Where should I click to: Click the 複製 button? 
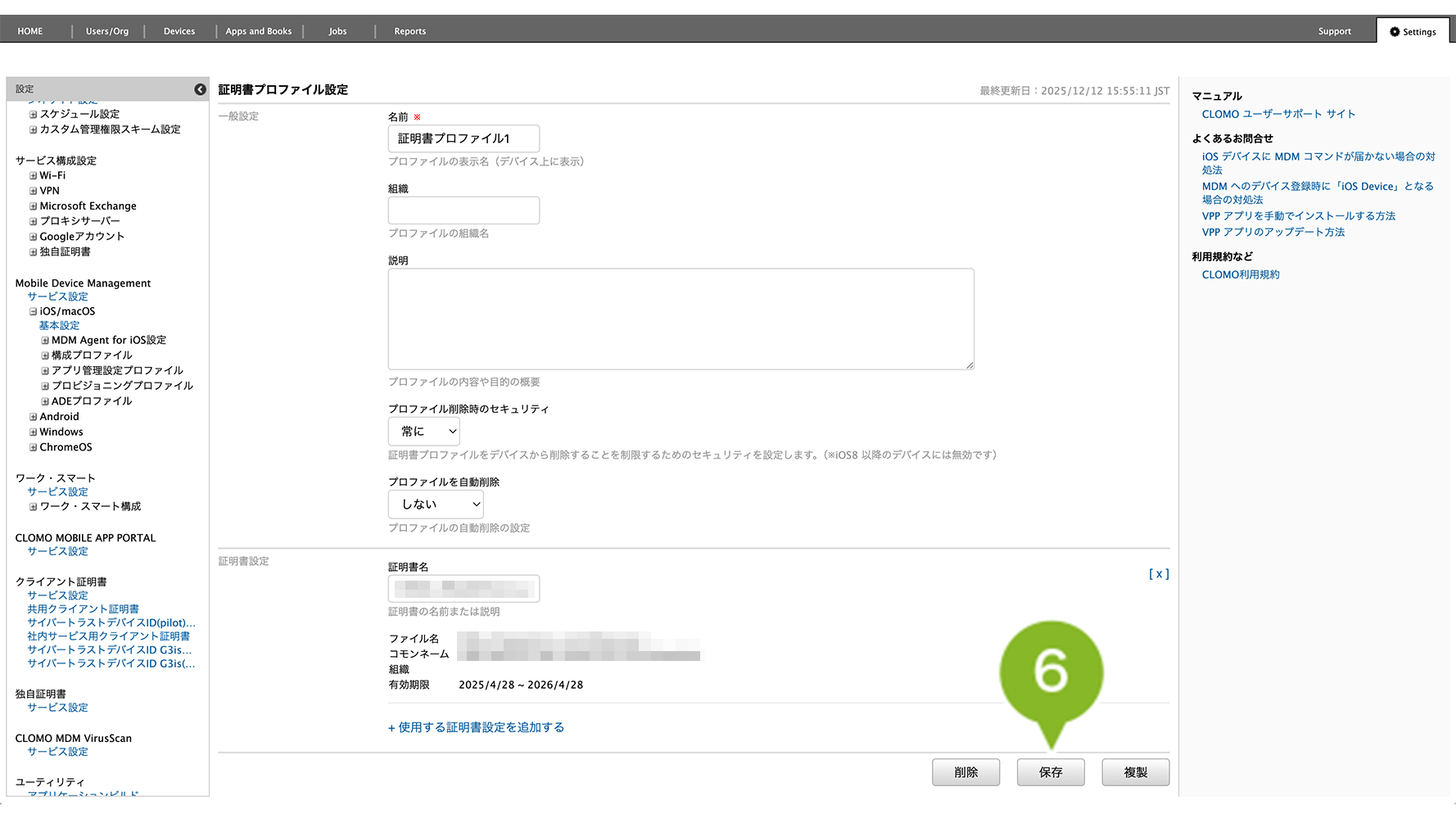point(1135,772)
